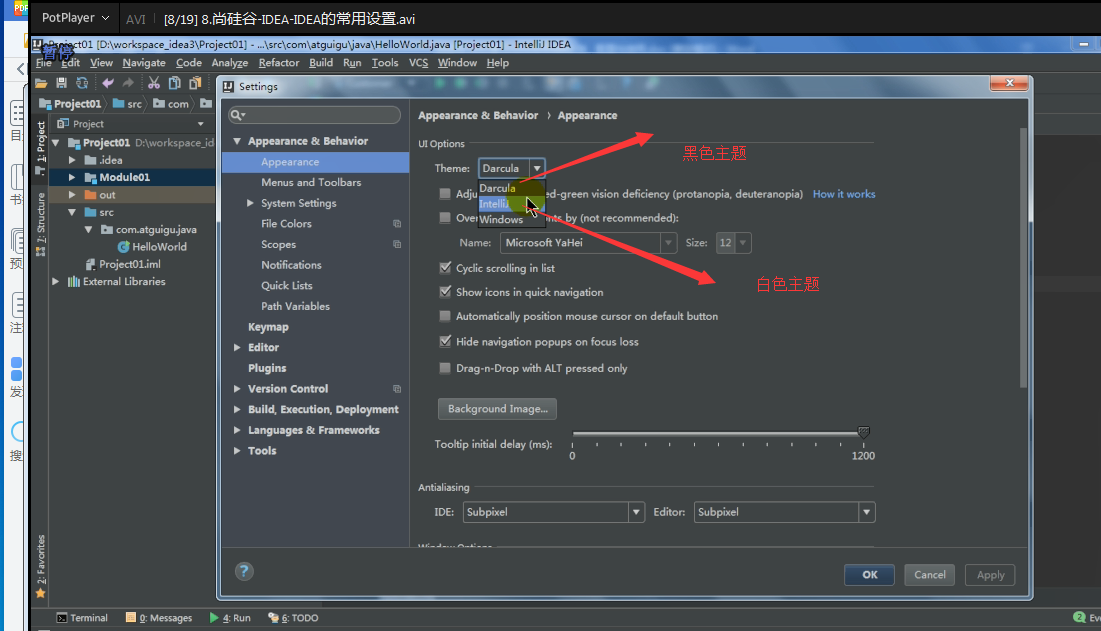Enable Drag-n-Drop with ALT pressed only
The image size is (1101, 631).
(445, 368)
